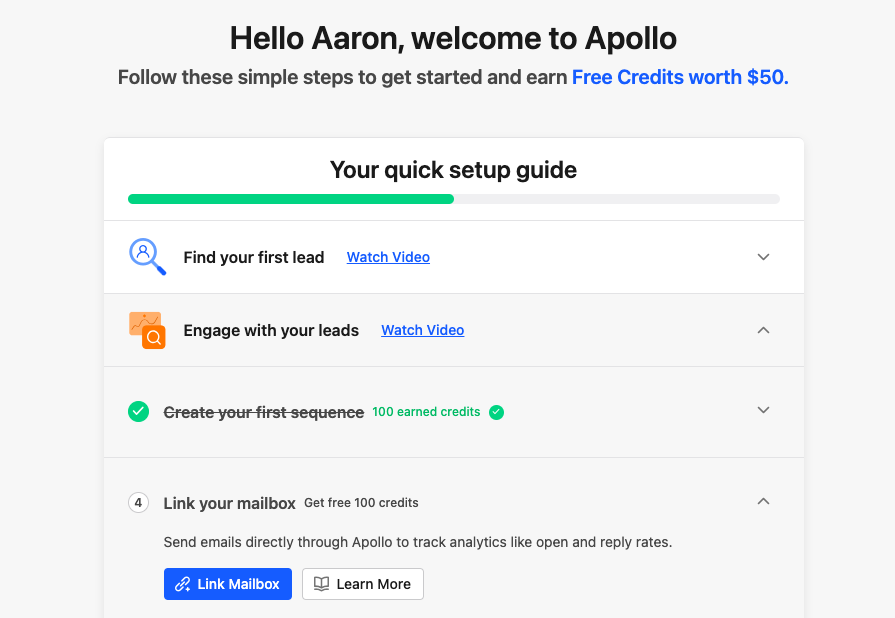This screenshot has width=895, height=618.
Task: Click the step 4 number badge
Action: [x=138, y=502]
